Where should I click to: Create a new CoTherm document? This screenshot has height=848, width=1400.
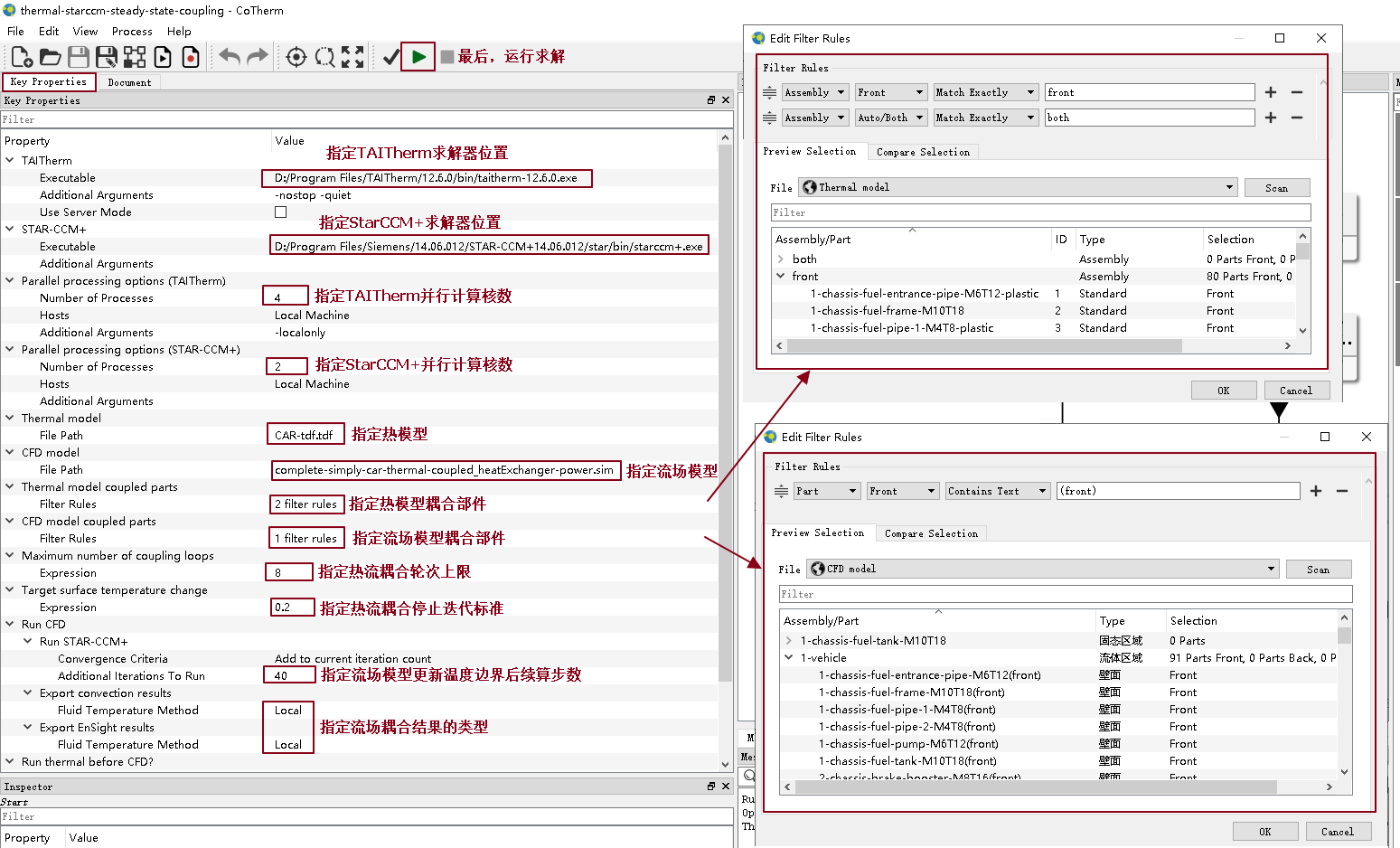pos(23,57)
